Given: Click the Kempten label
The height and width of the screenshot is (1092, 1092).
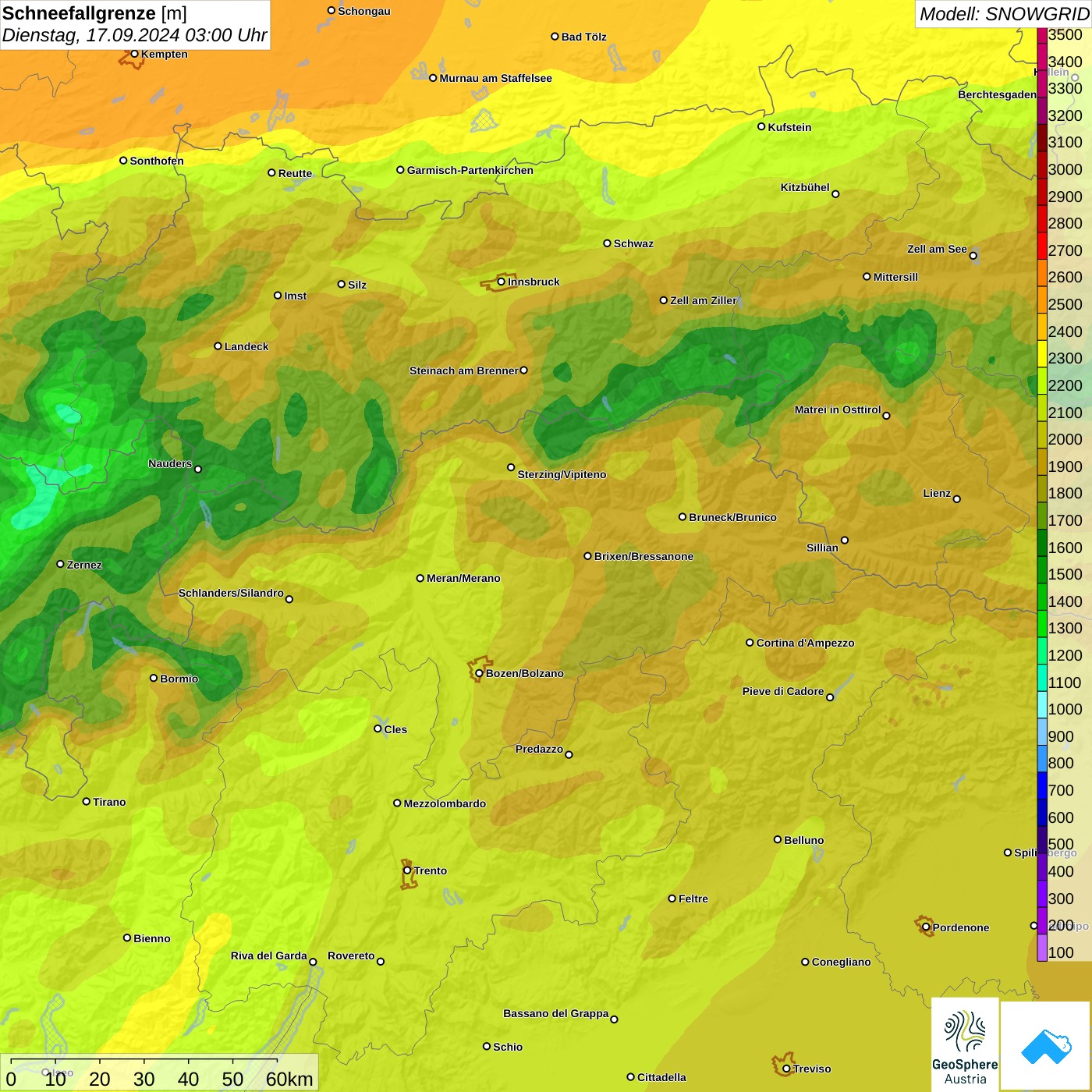Looking at the screenshot, I should click(x=165, y=54).
